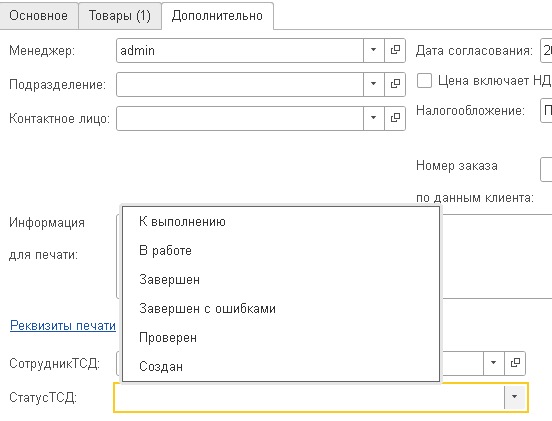Open the Подразделение record via open icon
The image size is (552, 421).
coord(395,84)
